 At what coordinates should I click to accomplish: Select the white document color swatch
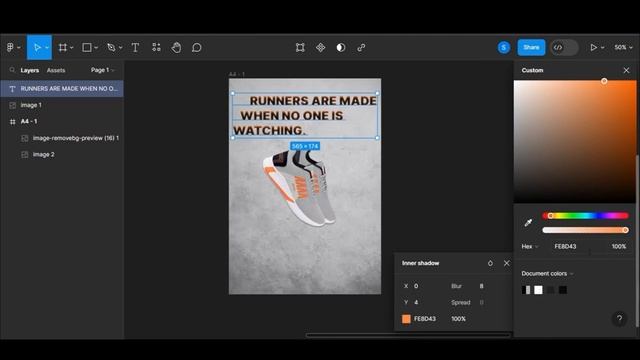[x=538, y=290]
